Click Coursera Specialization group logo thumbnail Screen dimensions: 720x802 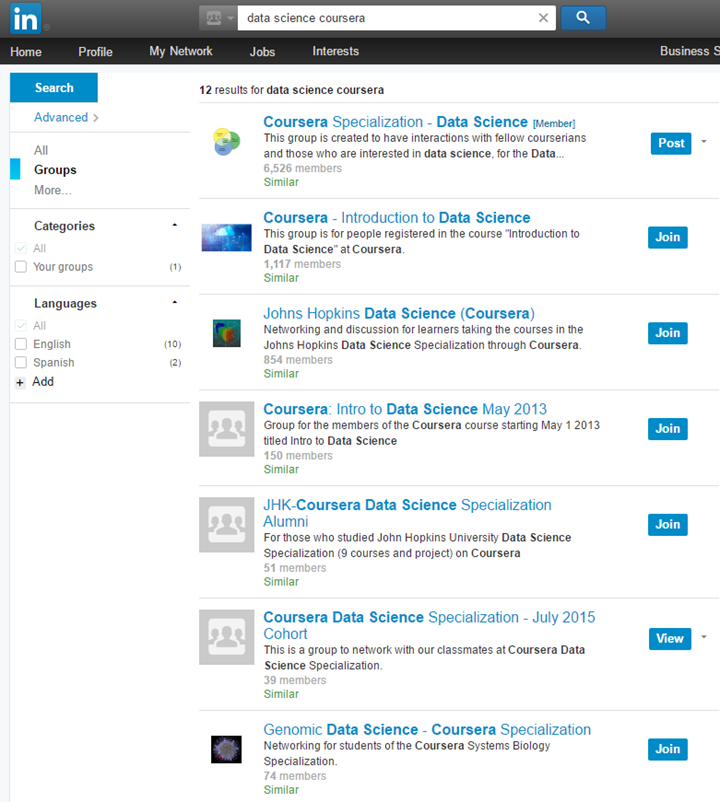tap(227, 142)
